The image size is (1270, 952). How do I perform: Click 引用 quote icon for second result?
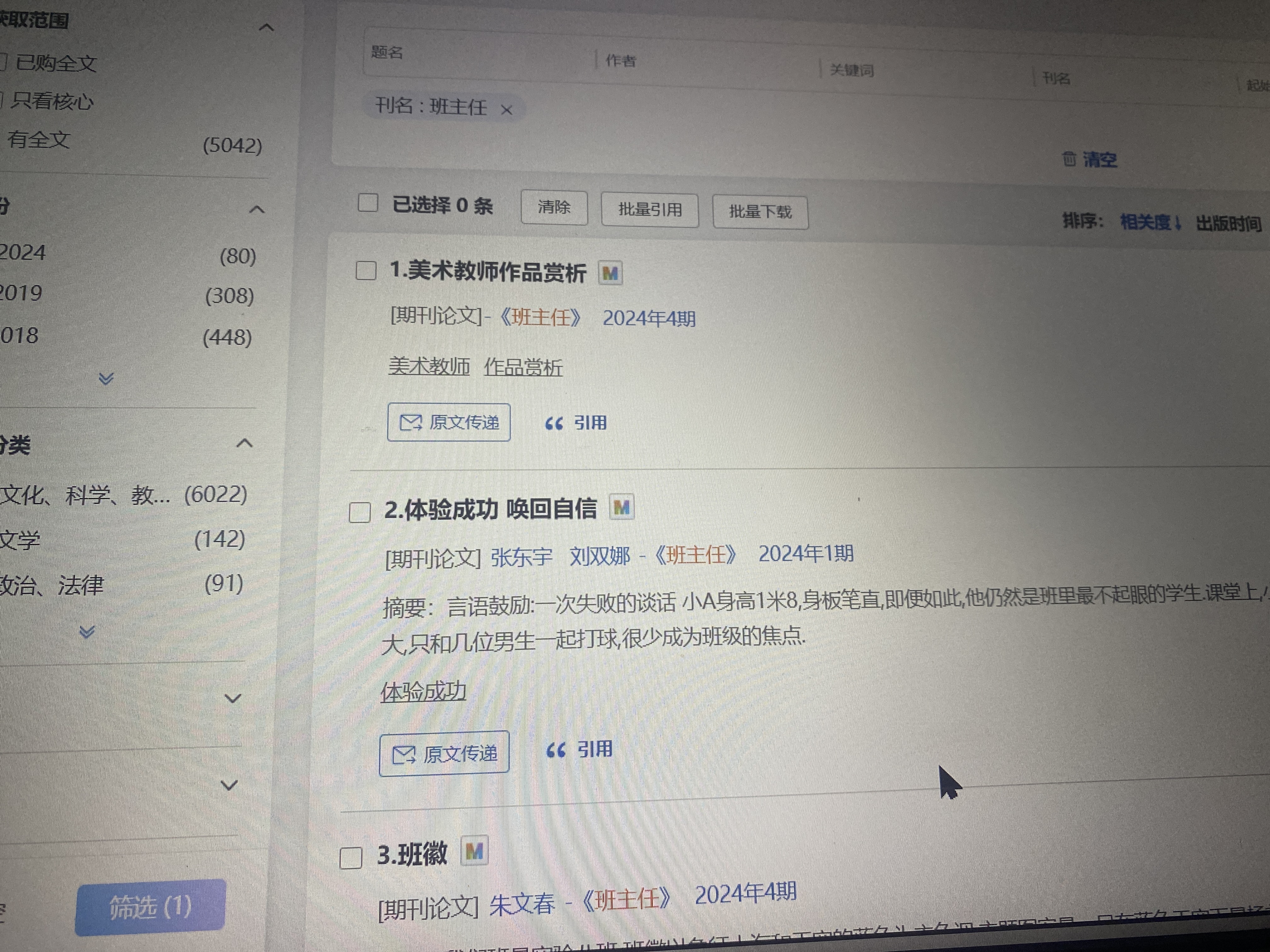556,750
